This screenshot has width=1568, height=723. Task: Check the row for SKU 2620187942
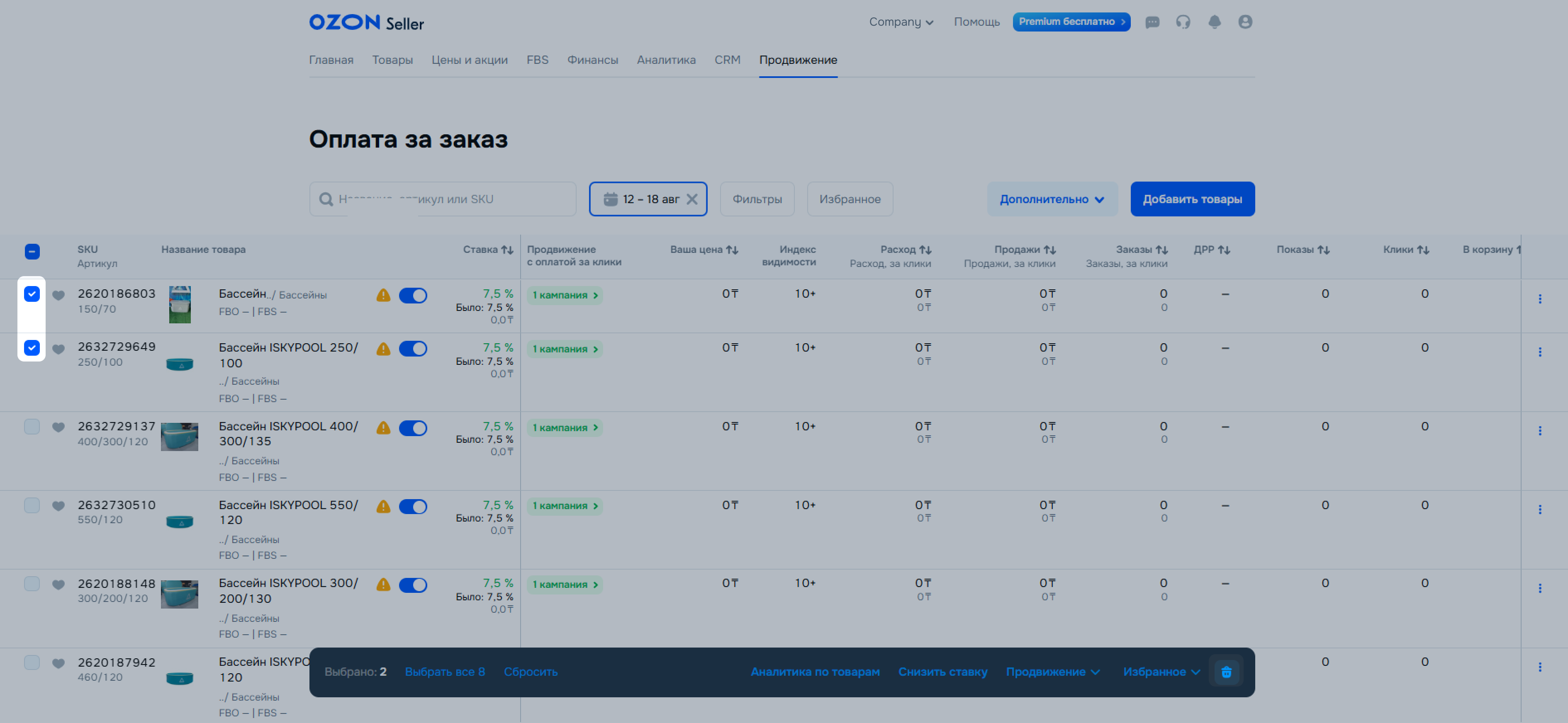coord(32,662)
